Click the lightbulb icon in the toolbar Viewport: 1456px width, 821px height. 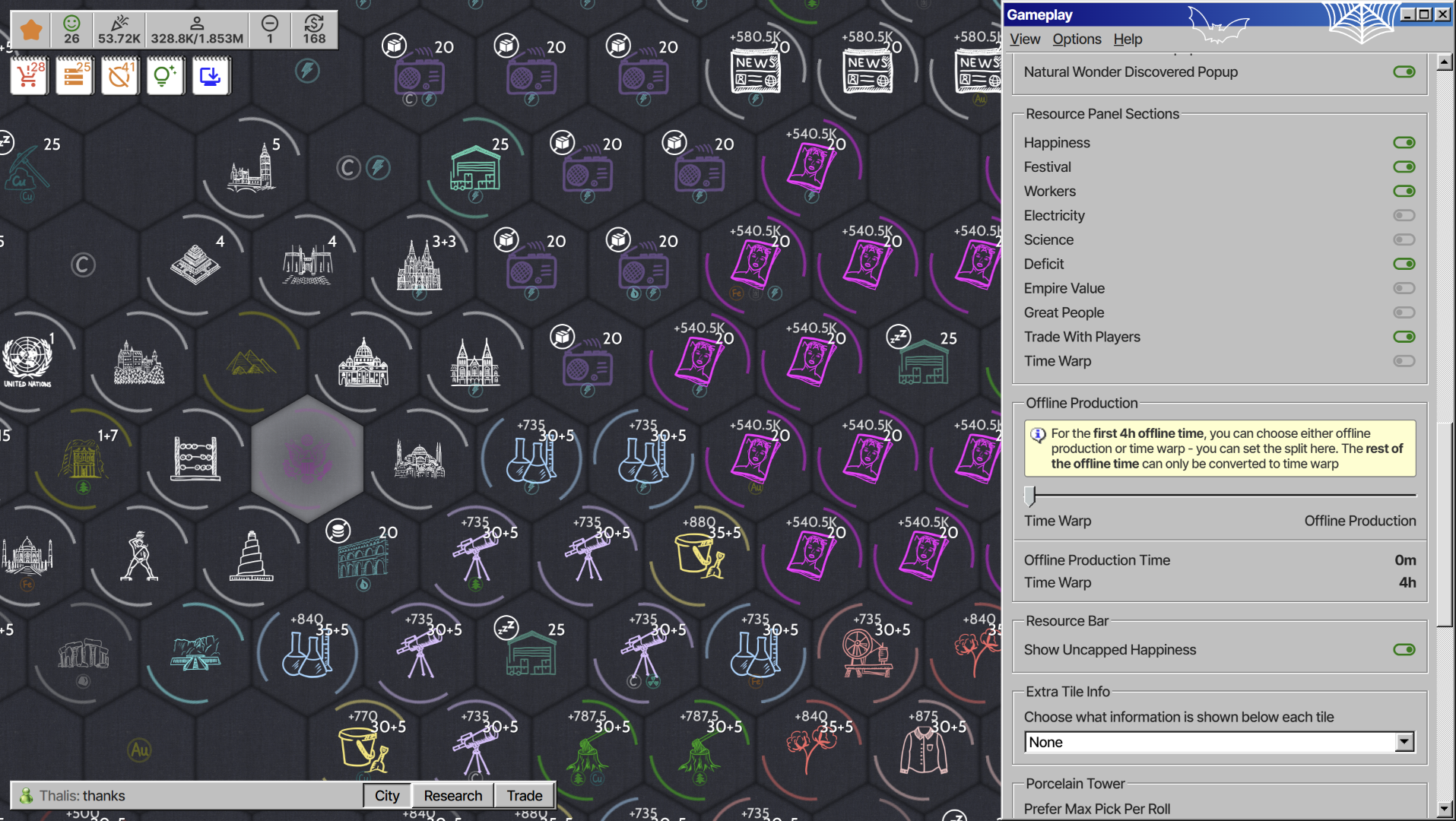coord(164,76)
